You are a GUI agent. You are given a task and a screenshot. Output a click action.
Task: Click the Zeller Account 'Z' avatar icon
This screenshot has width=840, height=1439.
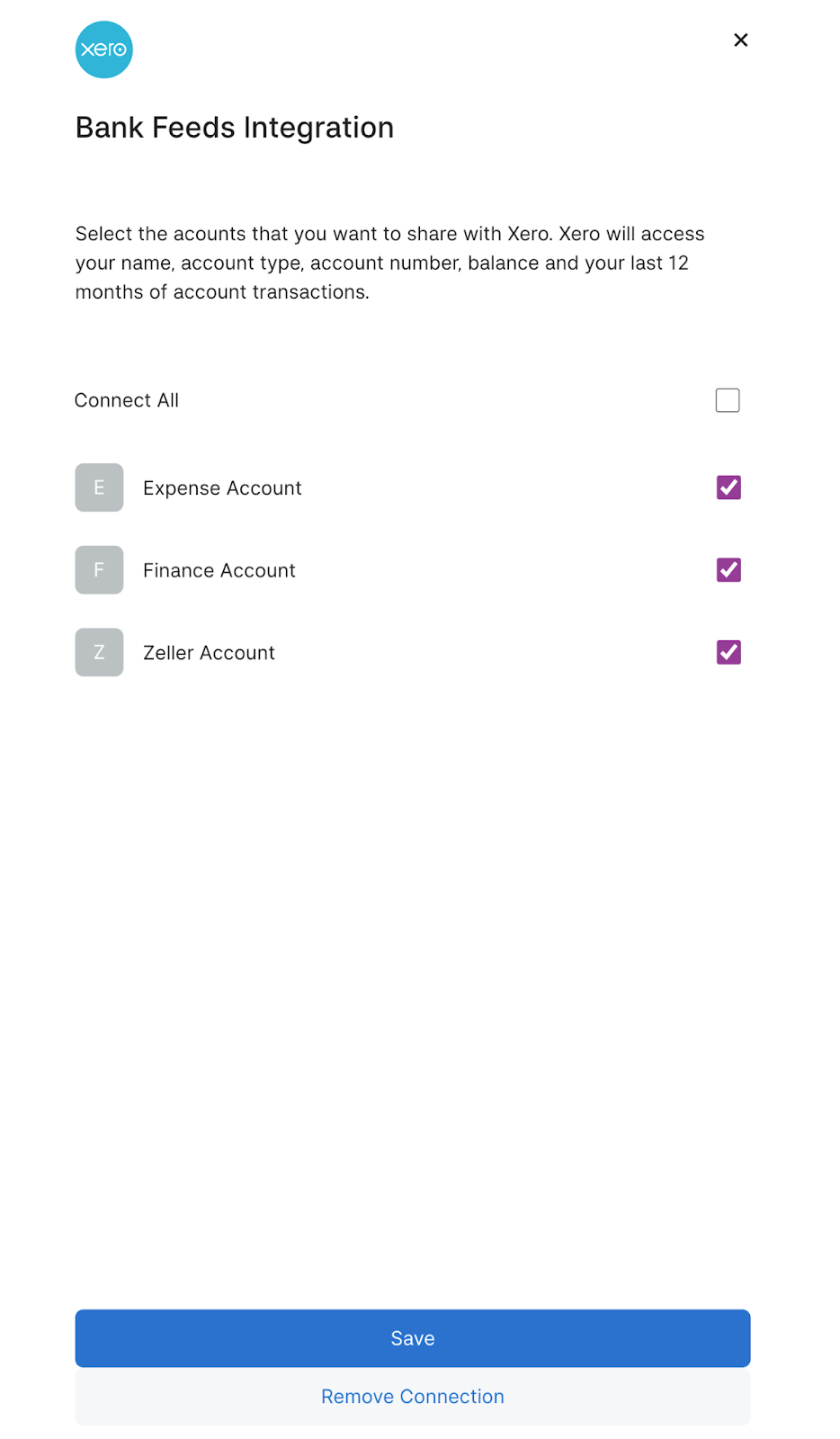99,652
